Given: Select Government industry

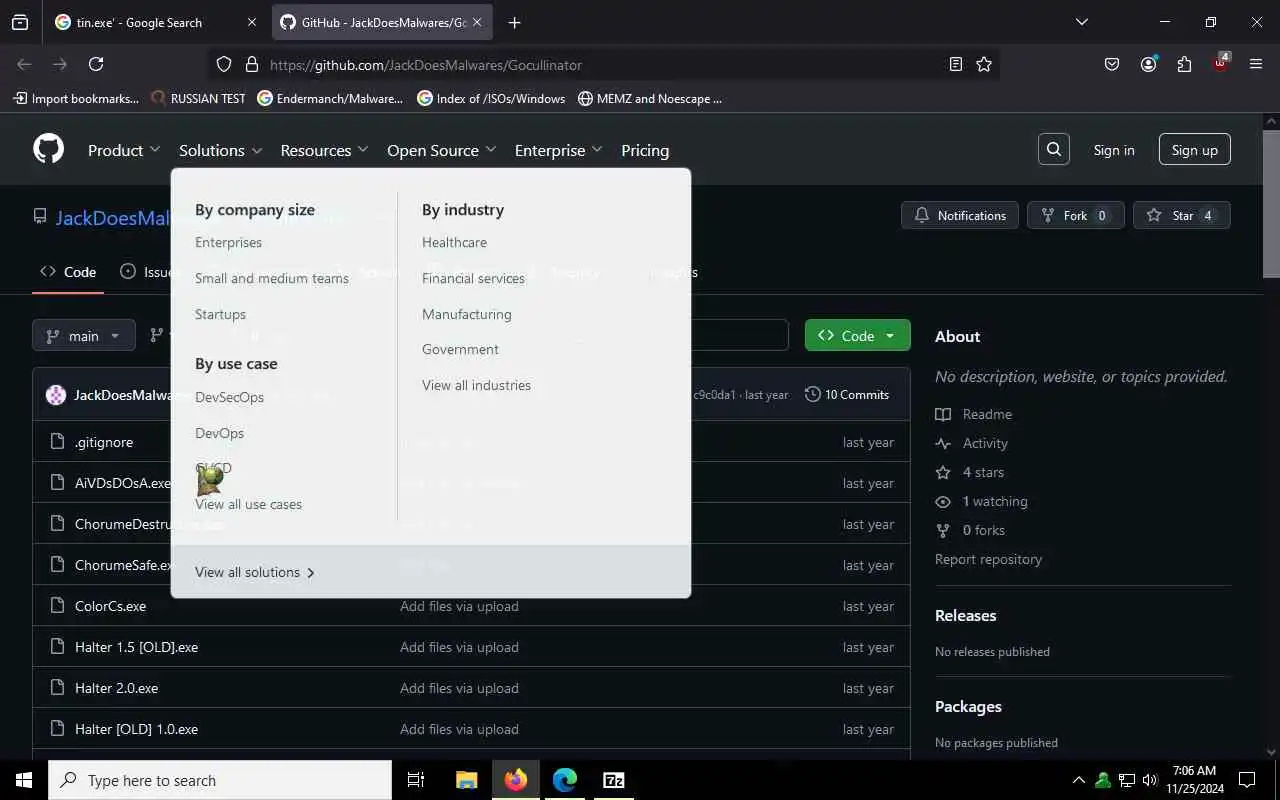Looking at the screenshot, I should coord(460,349).
